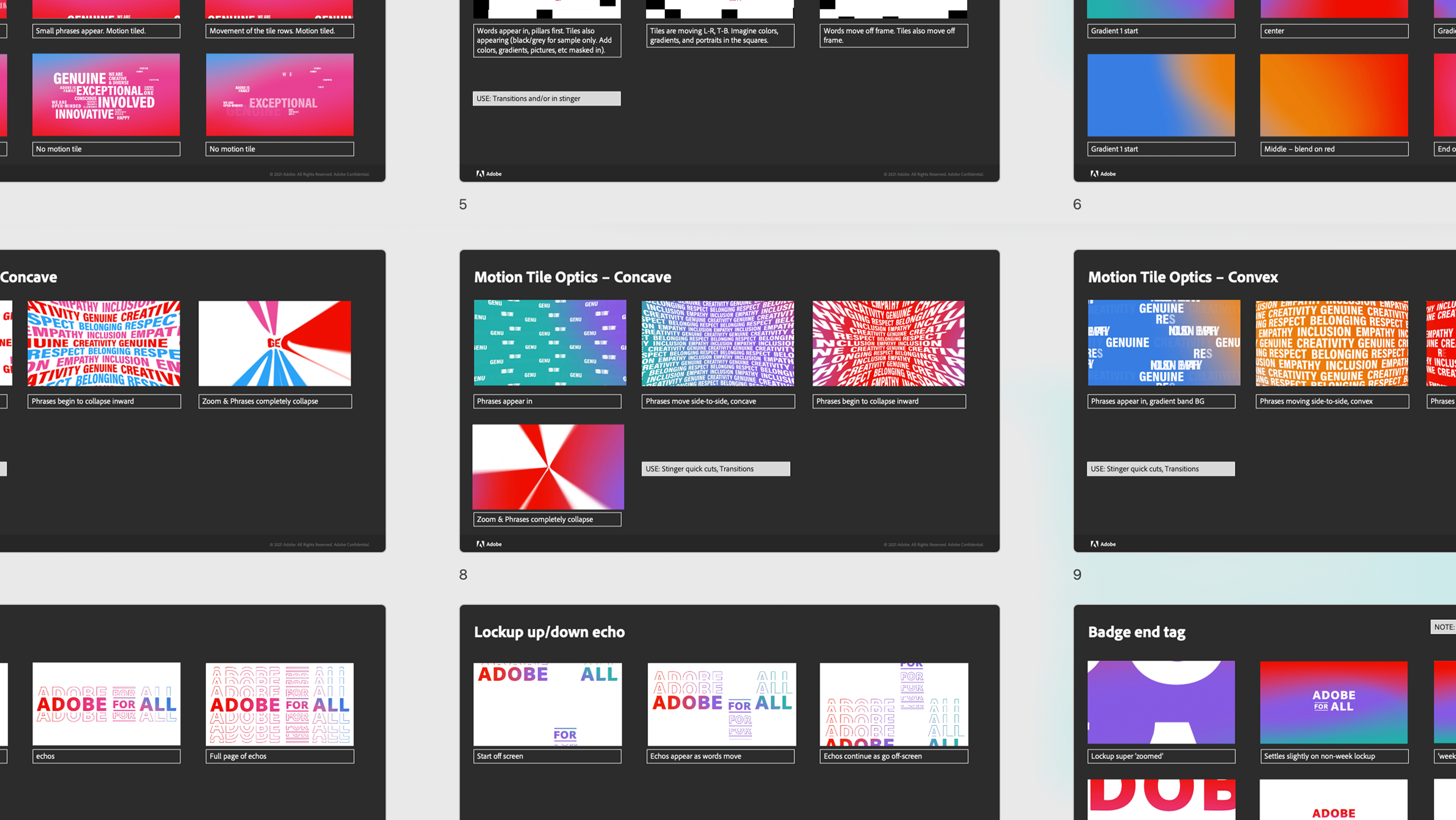This screenshot has height=820, width=1456.
Task: Click the 'Zoom & Phrases completely collapse' caption on slide 8
Action: tap(547, 519)
